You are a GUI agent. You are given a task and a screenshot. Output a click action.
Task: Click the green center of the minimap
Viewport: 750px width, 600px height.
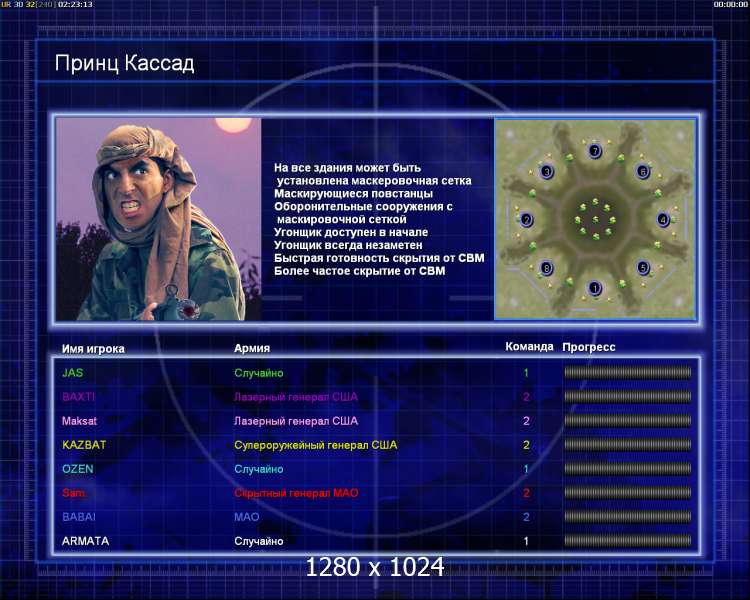tap(595, 219)
